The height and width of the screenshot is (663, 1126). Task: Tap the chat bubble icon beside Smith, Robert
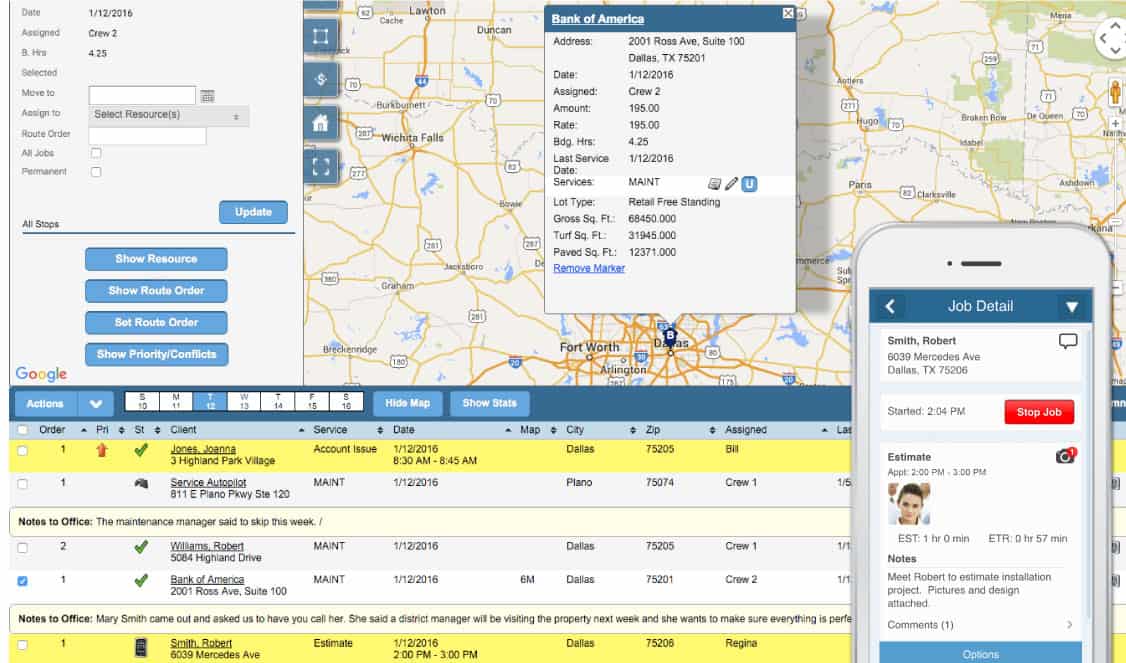(x=1068, y=340)
